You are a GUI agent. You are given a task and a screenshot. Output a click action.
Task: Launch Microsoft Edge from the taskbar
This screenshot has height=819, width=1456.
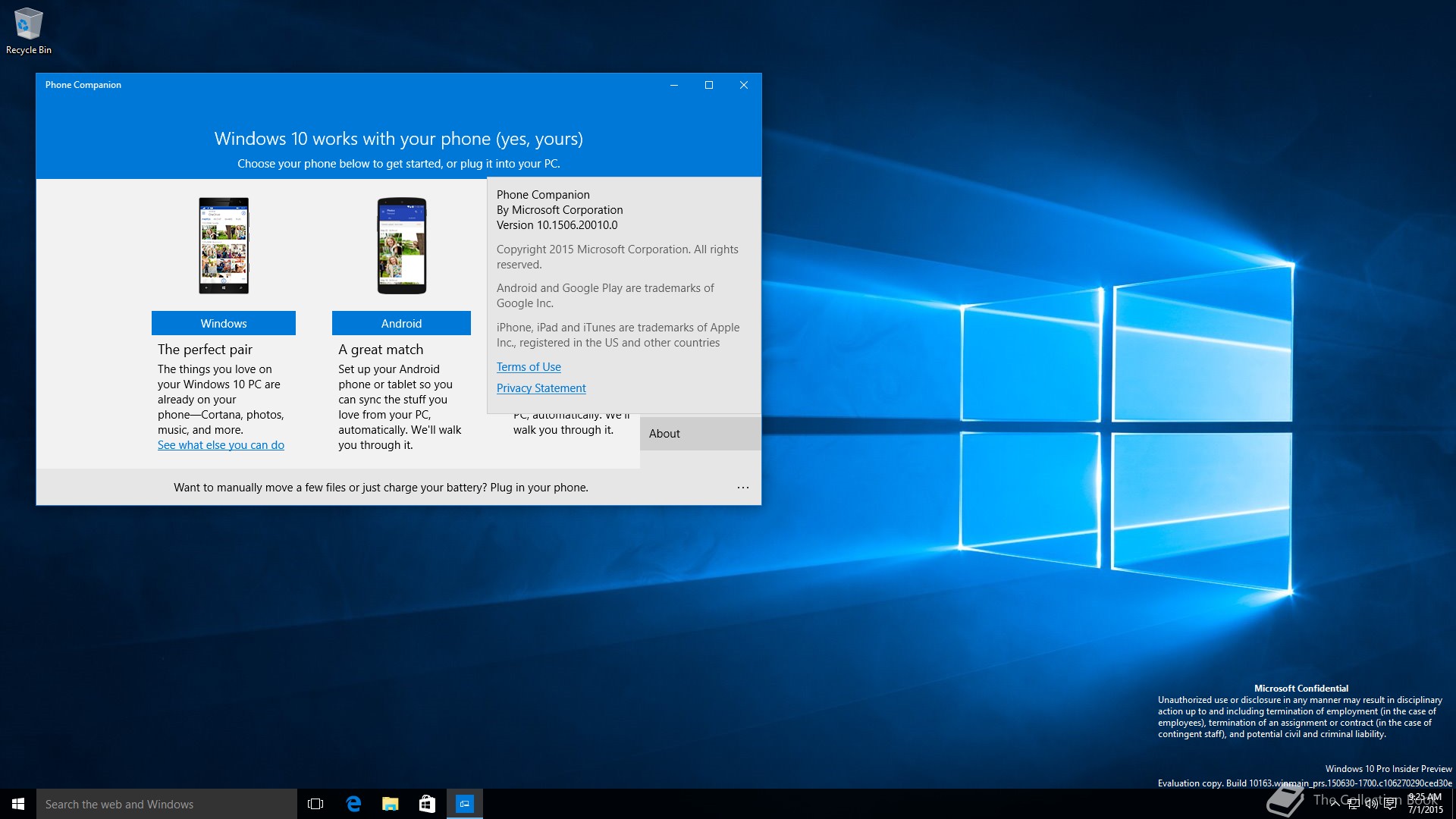tap(353, 804)
